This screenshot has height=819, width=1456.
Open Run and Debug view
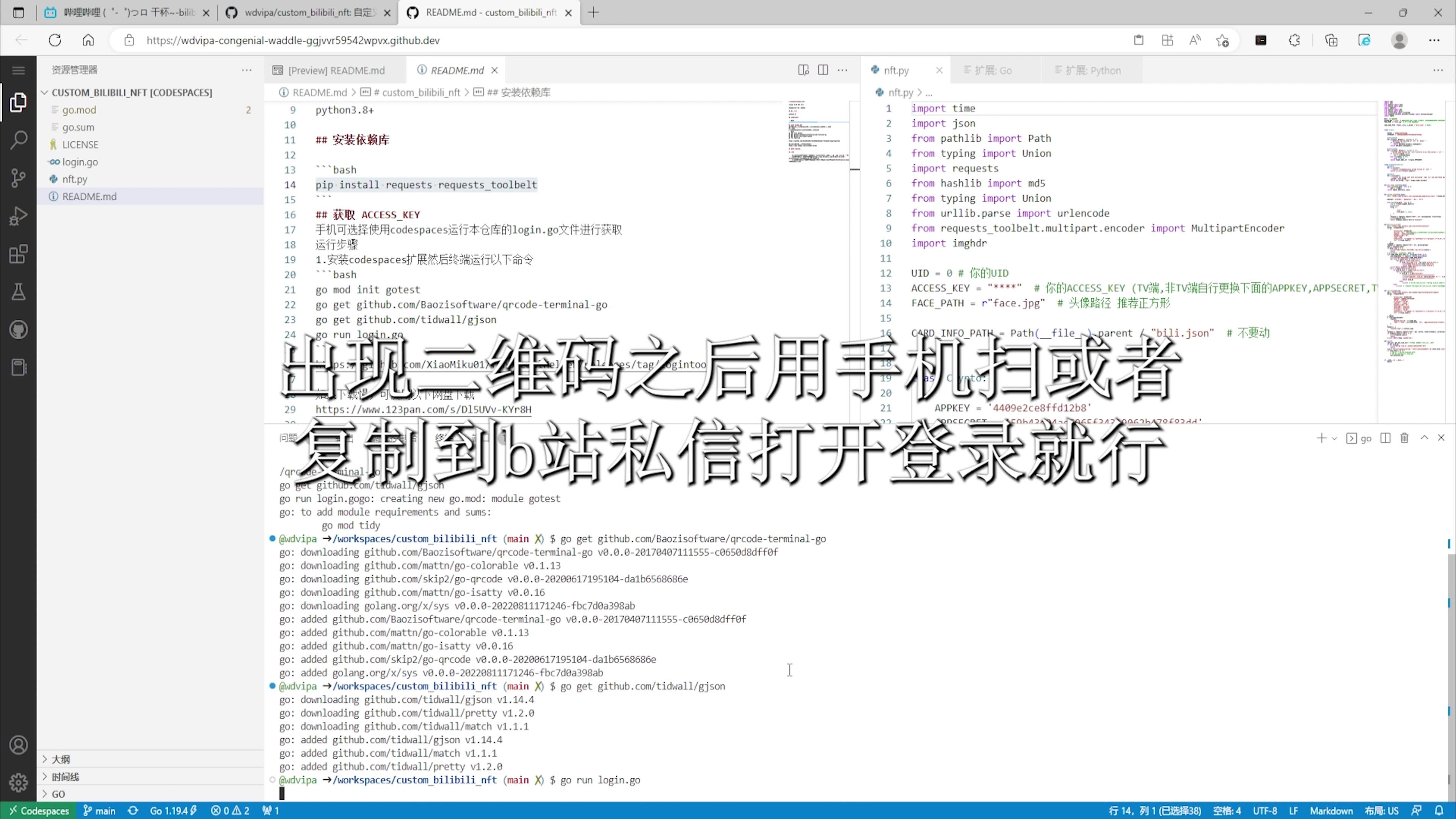tap(18, 216)
